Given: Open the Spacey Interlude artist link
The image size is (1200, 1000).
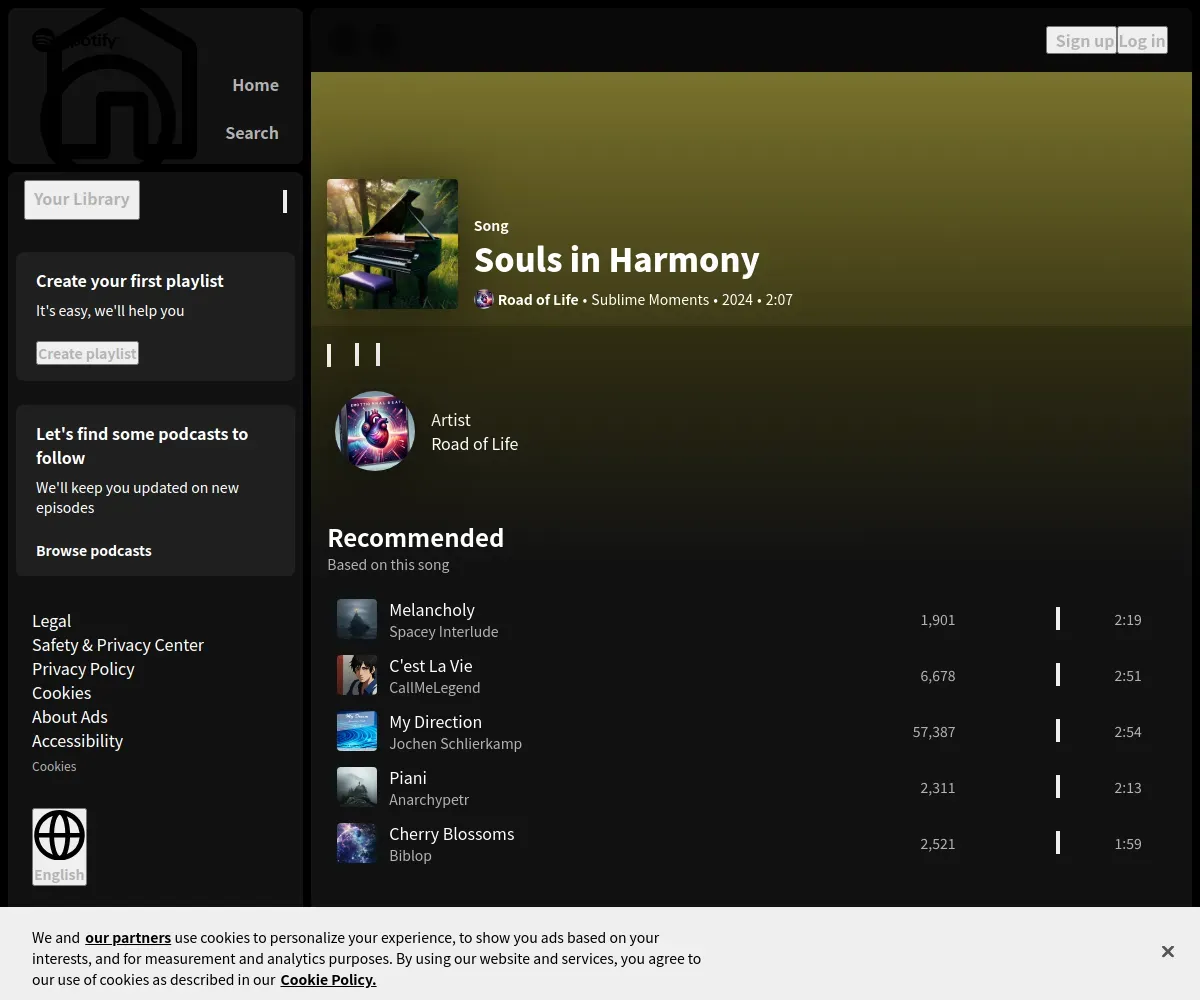Looking at the screenshot, I should 444,632.
